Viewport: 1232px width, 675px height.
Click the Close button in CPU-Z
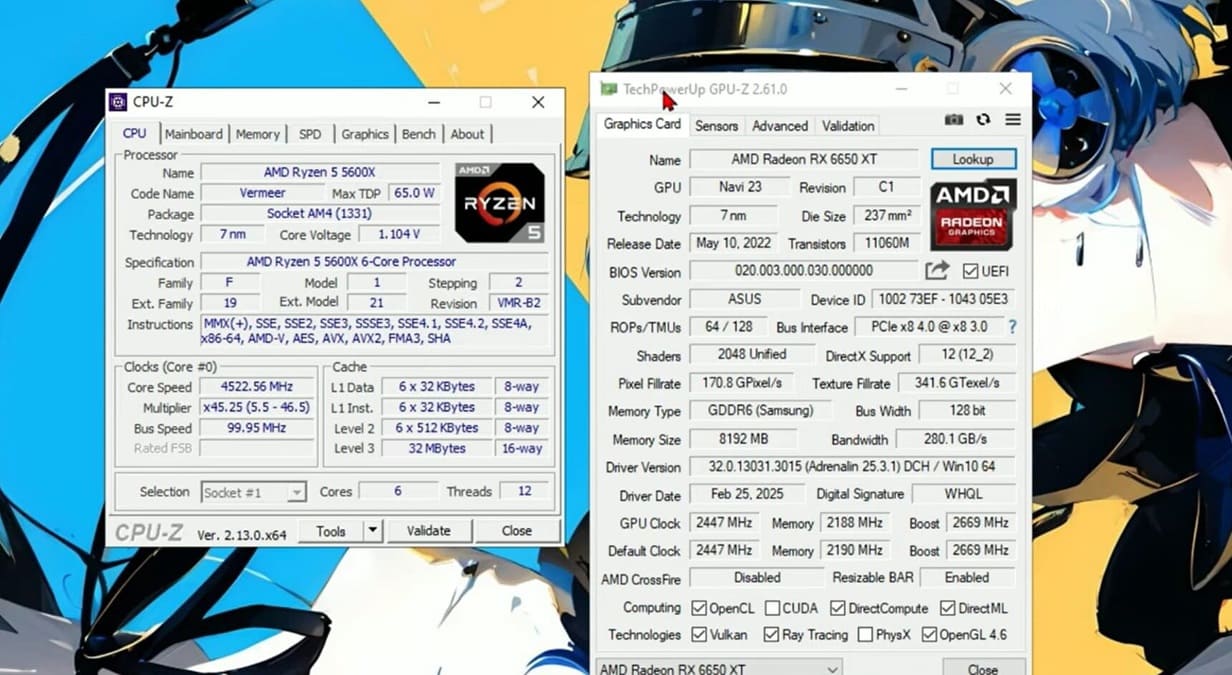tap(517, 531)
